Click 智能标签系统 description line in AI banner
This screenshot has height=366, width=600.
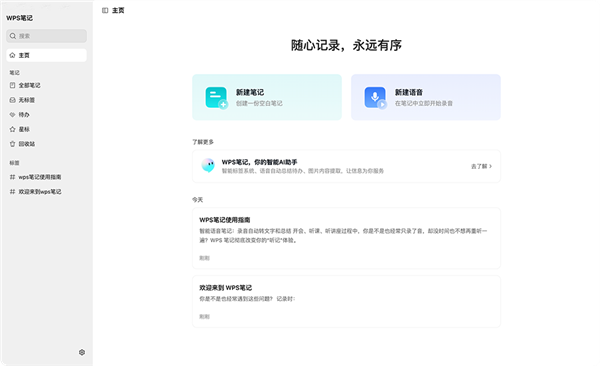(x=303, y=171)
